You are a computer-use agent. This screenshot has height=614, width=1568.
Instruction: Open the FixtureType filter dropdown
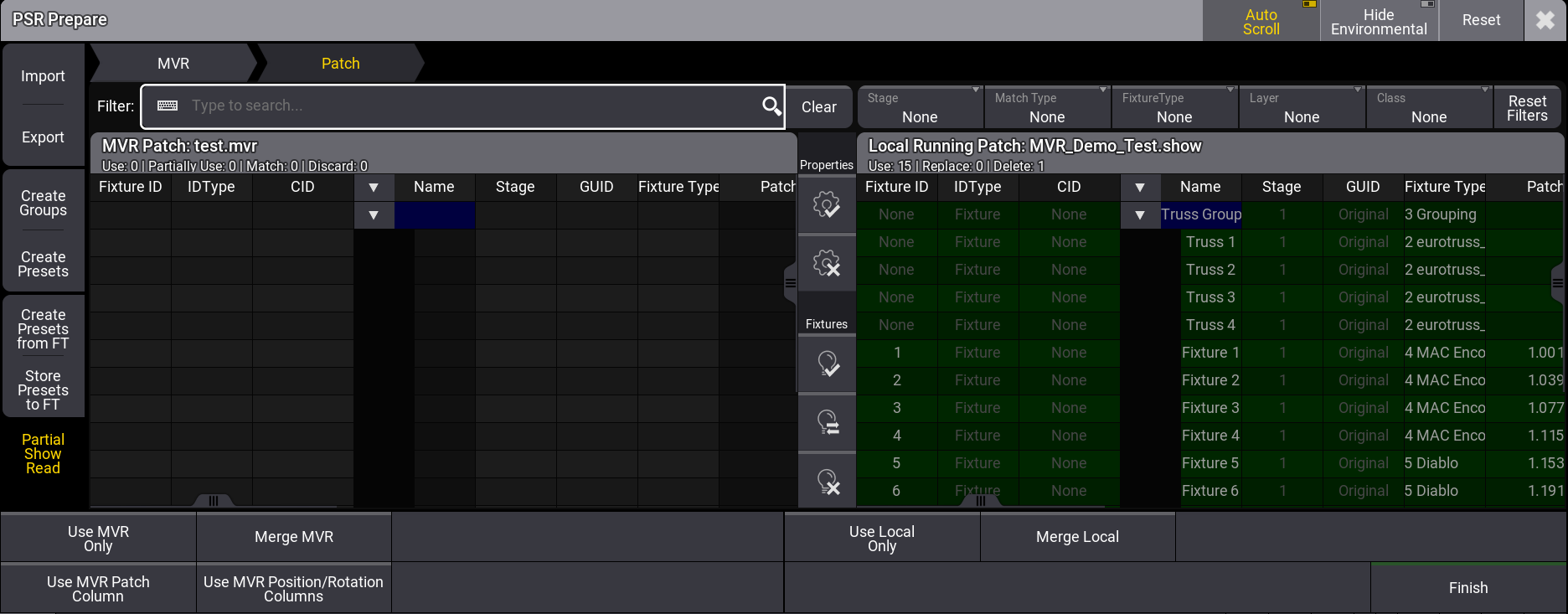(1174, 107)
